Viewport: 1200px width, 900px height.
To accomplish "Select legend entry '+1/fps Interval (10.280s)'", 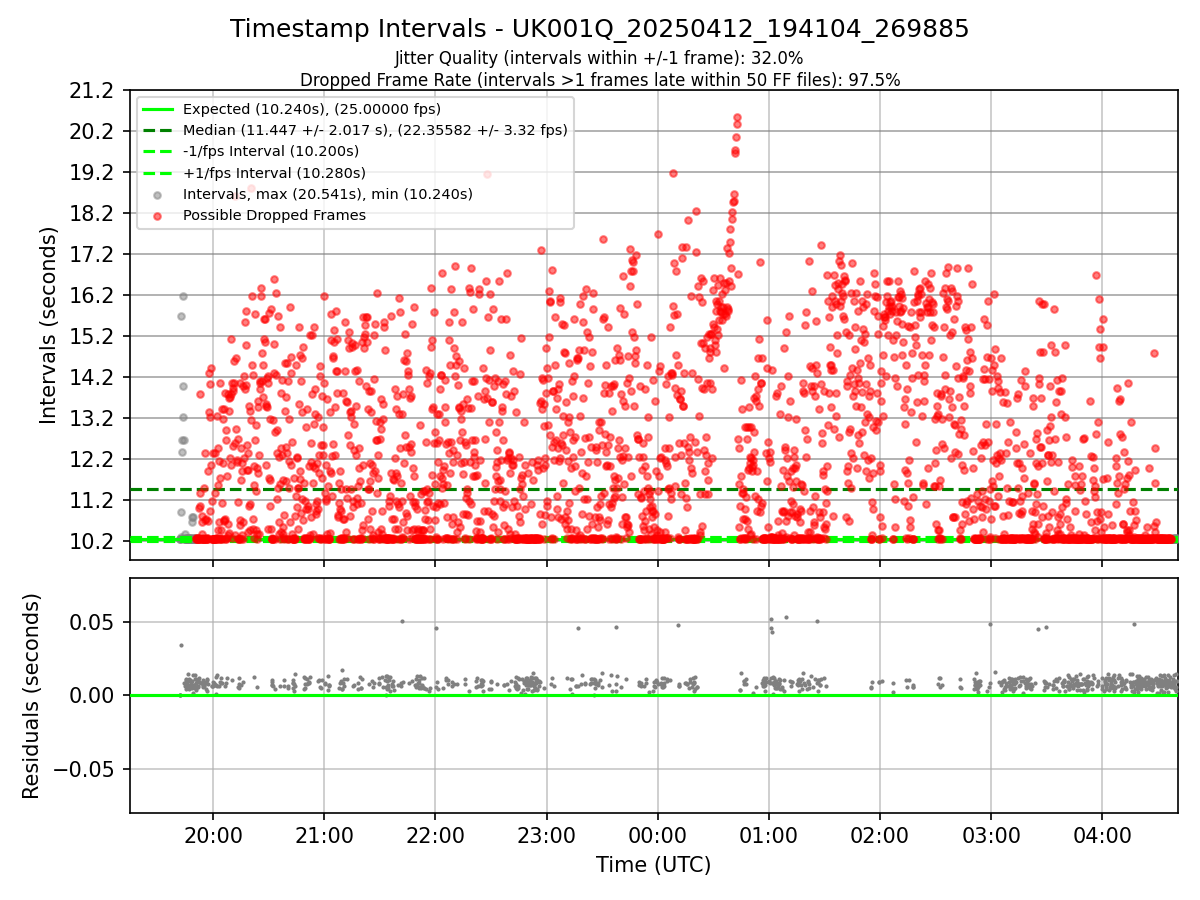I will pyautogui.click(x=272, y=172).
